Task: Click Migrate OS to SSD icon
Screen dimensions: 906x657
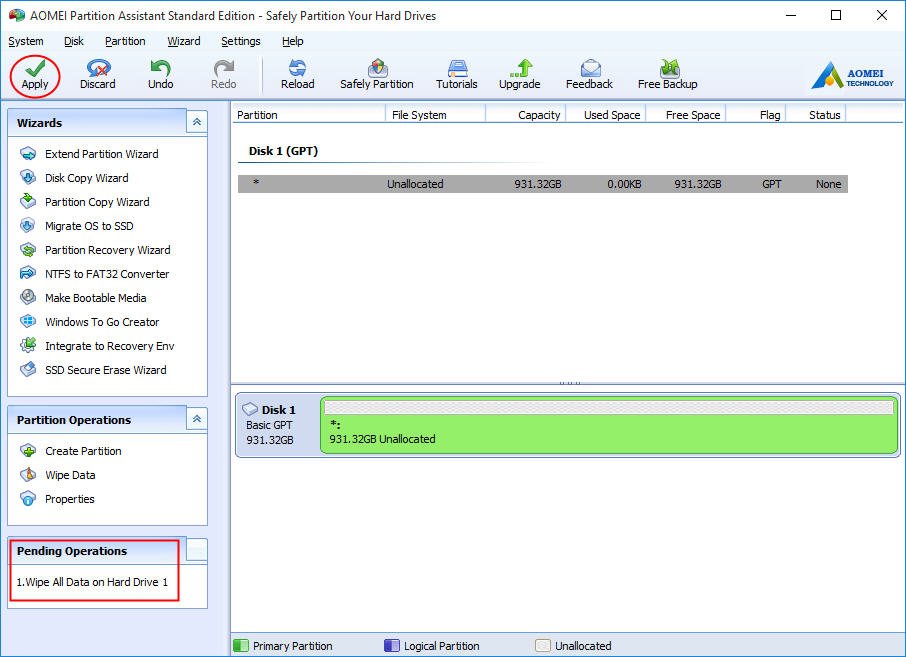Action: [28, 225]
